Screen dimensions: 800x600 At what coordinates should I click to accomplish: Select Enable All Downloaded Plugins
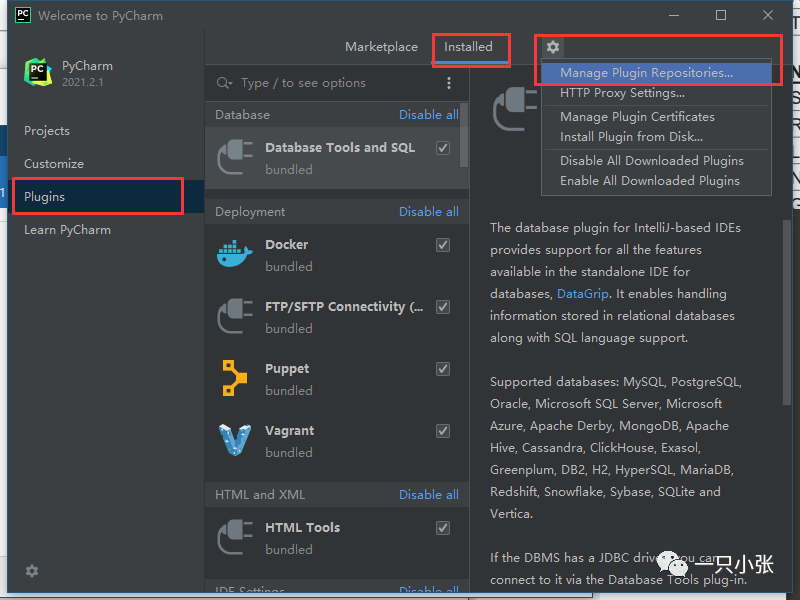pos(656,181)
